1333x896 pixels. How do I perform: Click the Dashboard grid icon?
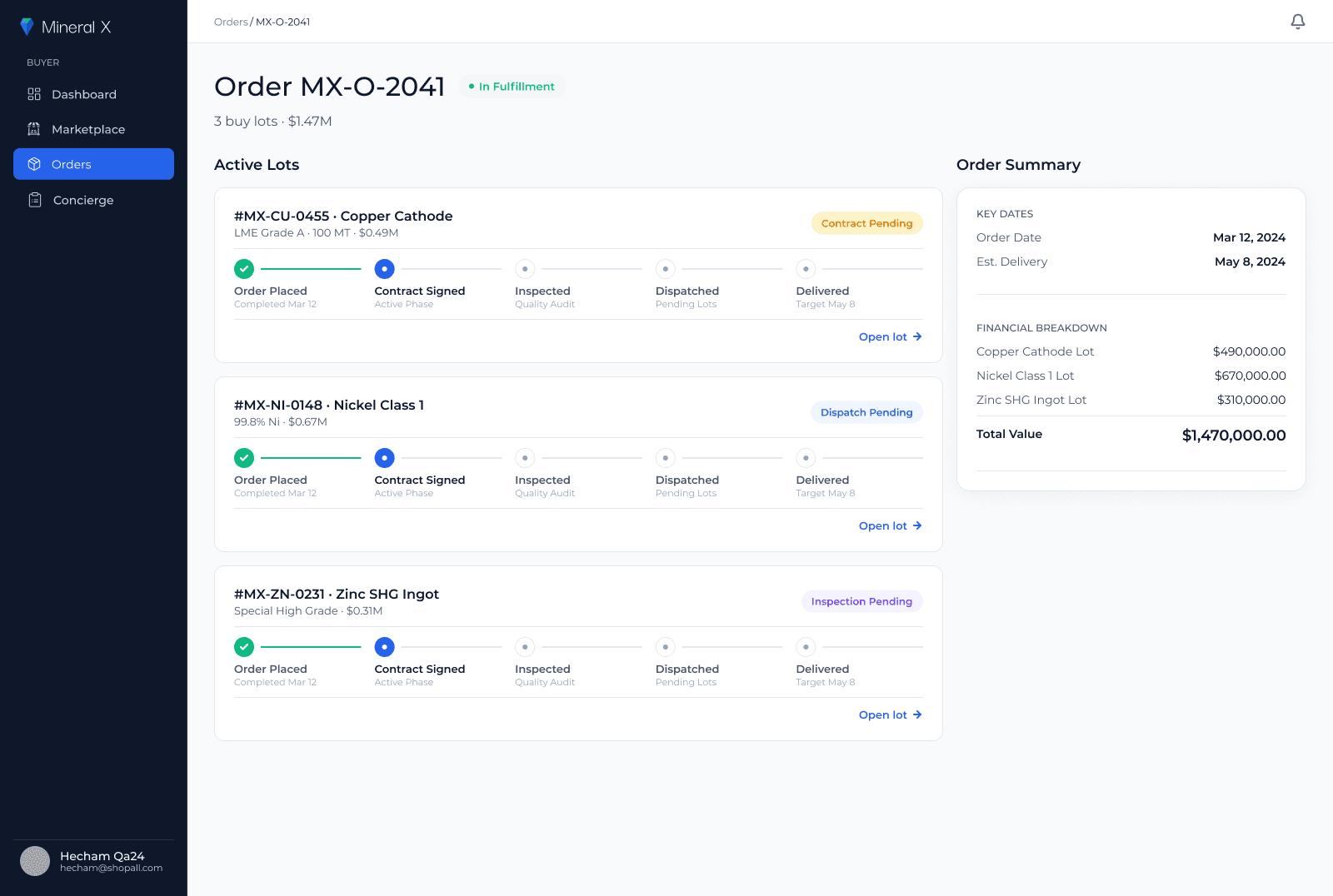click(x=34, y=94)
